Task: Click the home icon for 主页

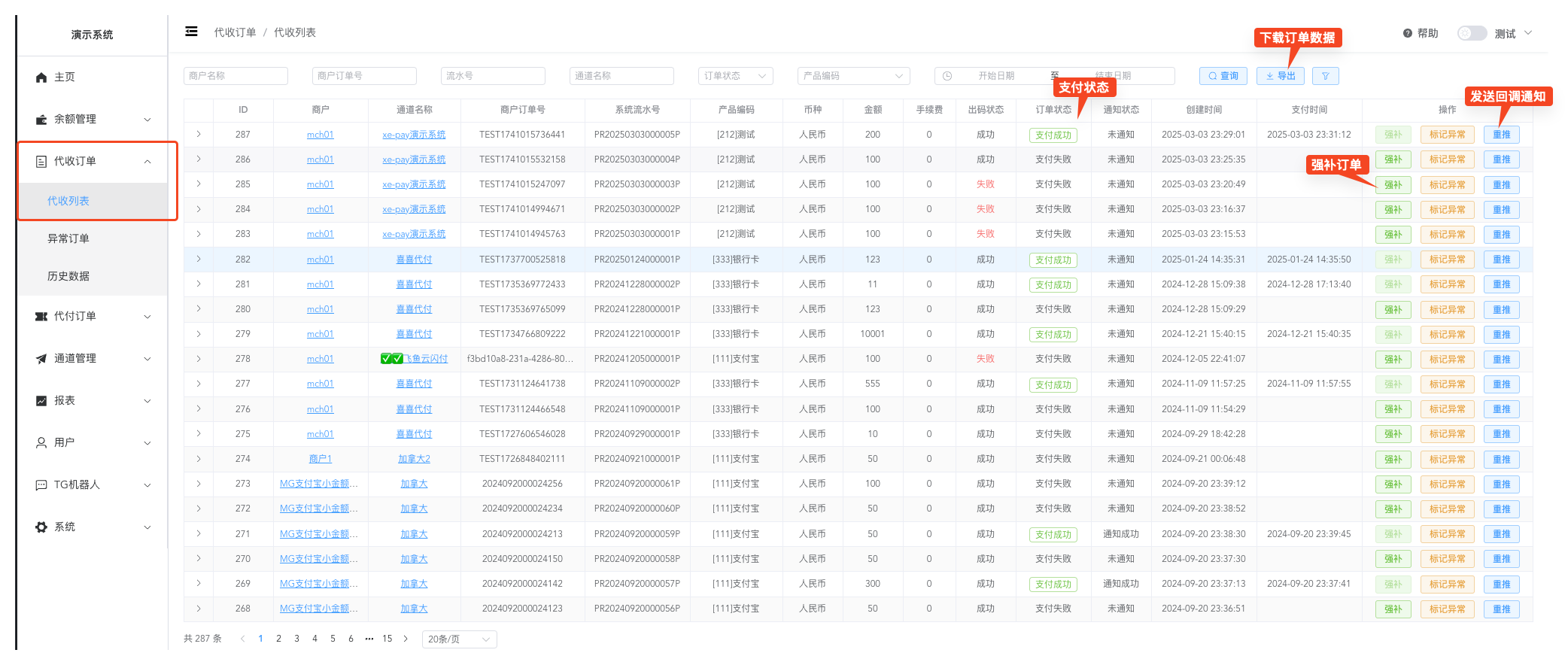Action: tap(41, 77)
